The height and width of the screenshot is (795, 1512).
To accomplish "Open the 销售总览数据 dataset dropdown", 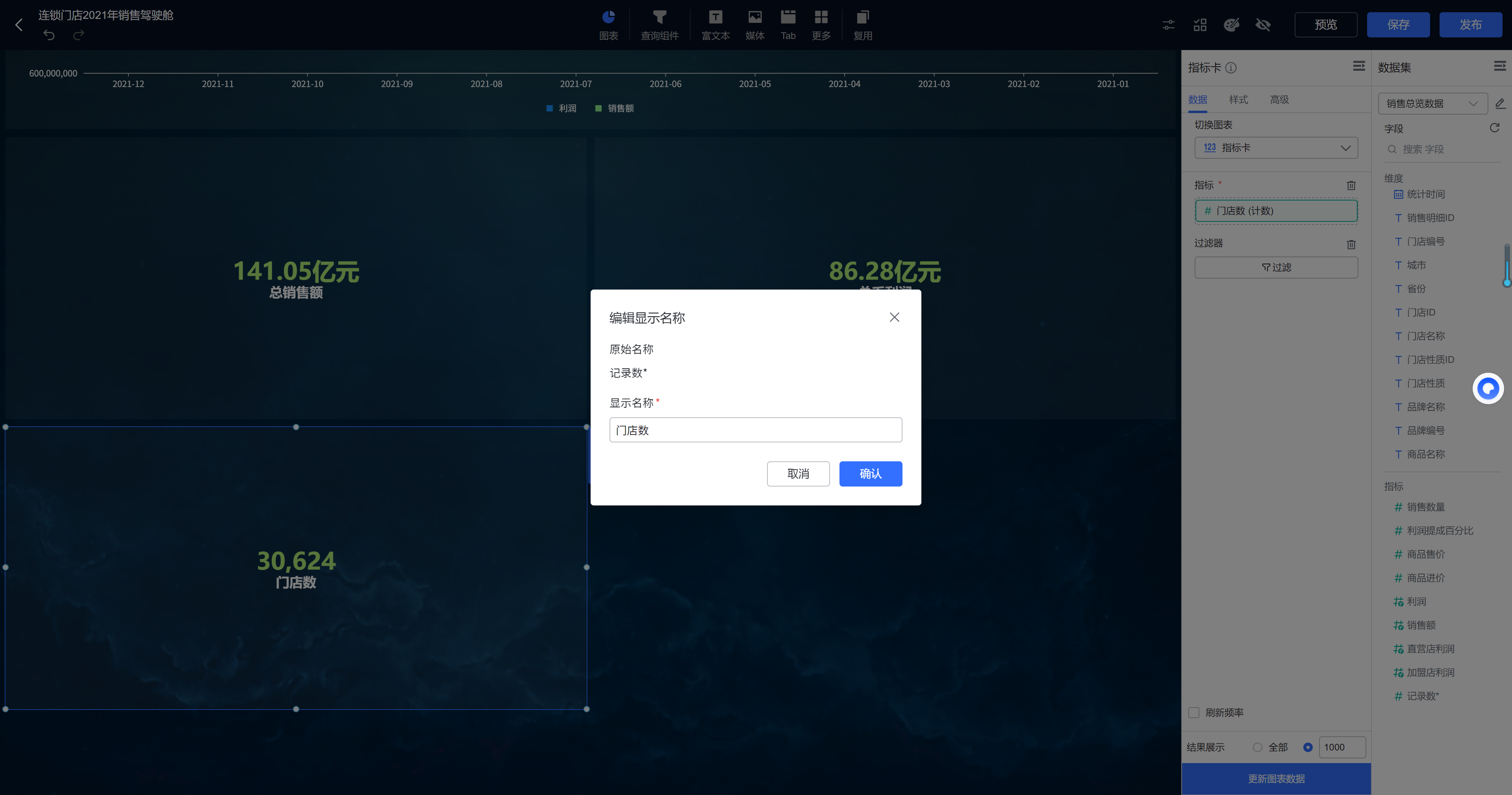I will tap(1432, 104).
